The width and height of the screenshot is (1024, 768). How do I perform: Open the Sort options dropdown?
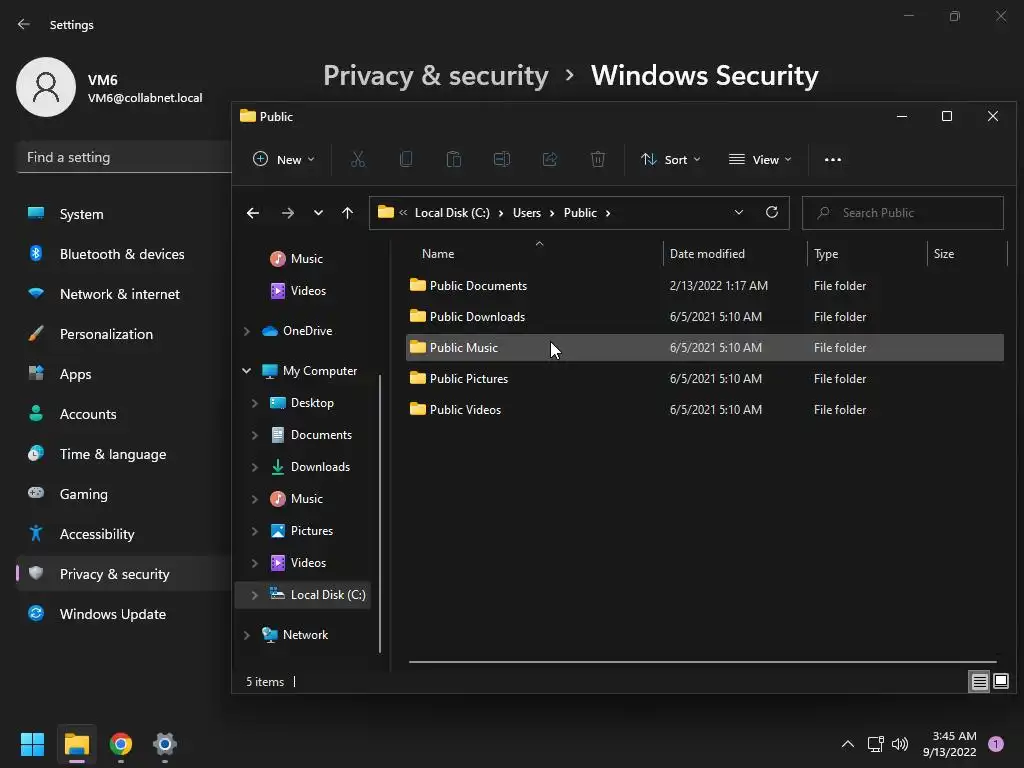tap(671, 159)
